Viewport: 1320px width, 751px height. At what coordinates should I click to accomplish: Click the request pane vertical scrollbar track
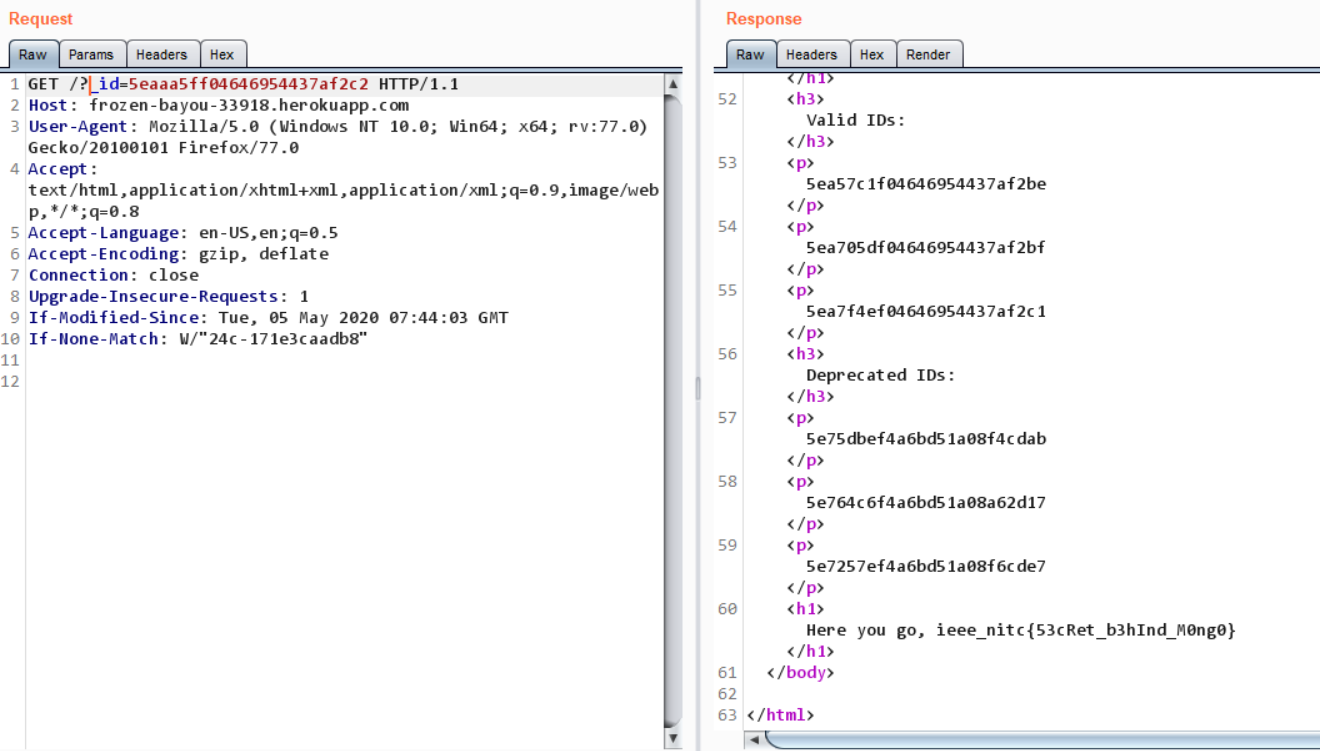(x=673, y=412)
